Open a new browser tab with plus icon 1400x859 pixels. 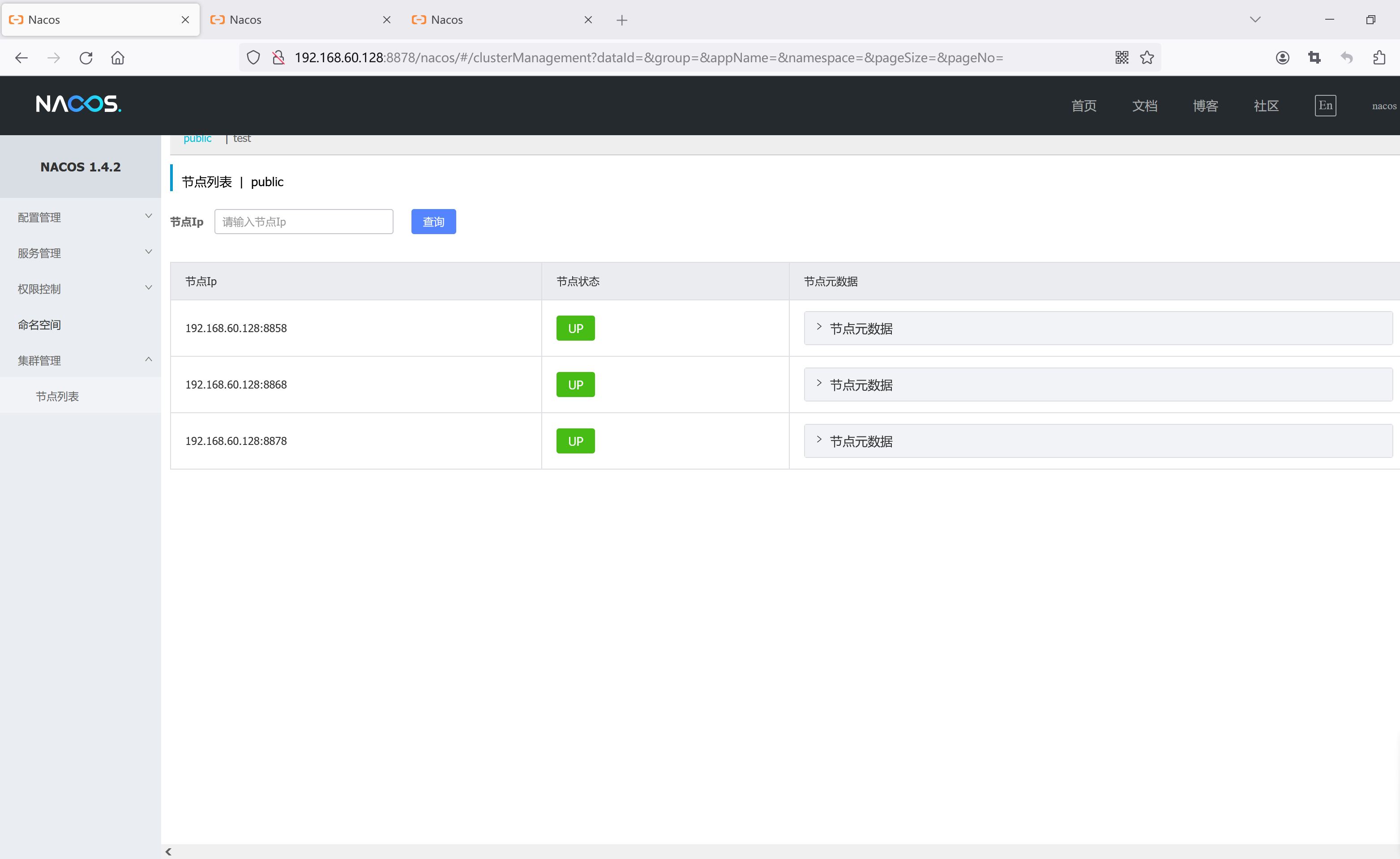pos(622,20)
